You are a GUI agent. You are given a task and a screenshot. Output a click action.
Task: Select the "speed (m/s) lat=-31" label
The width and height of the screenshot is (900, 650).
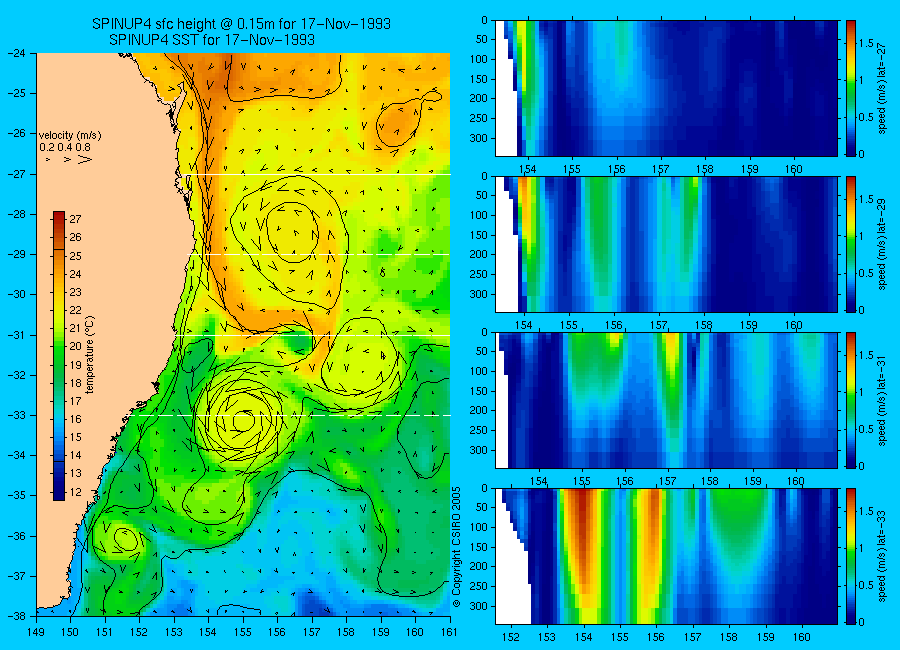(882, 400)
